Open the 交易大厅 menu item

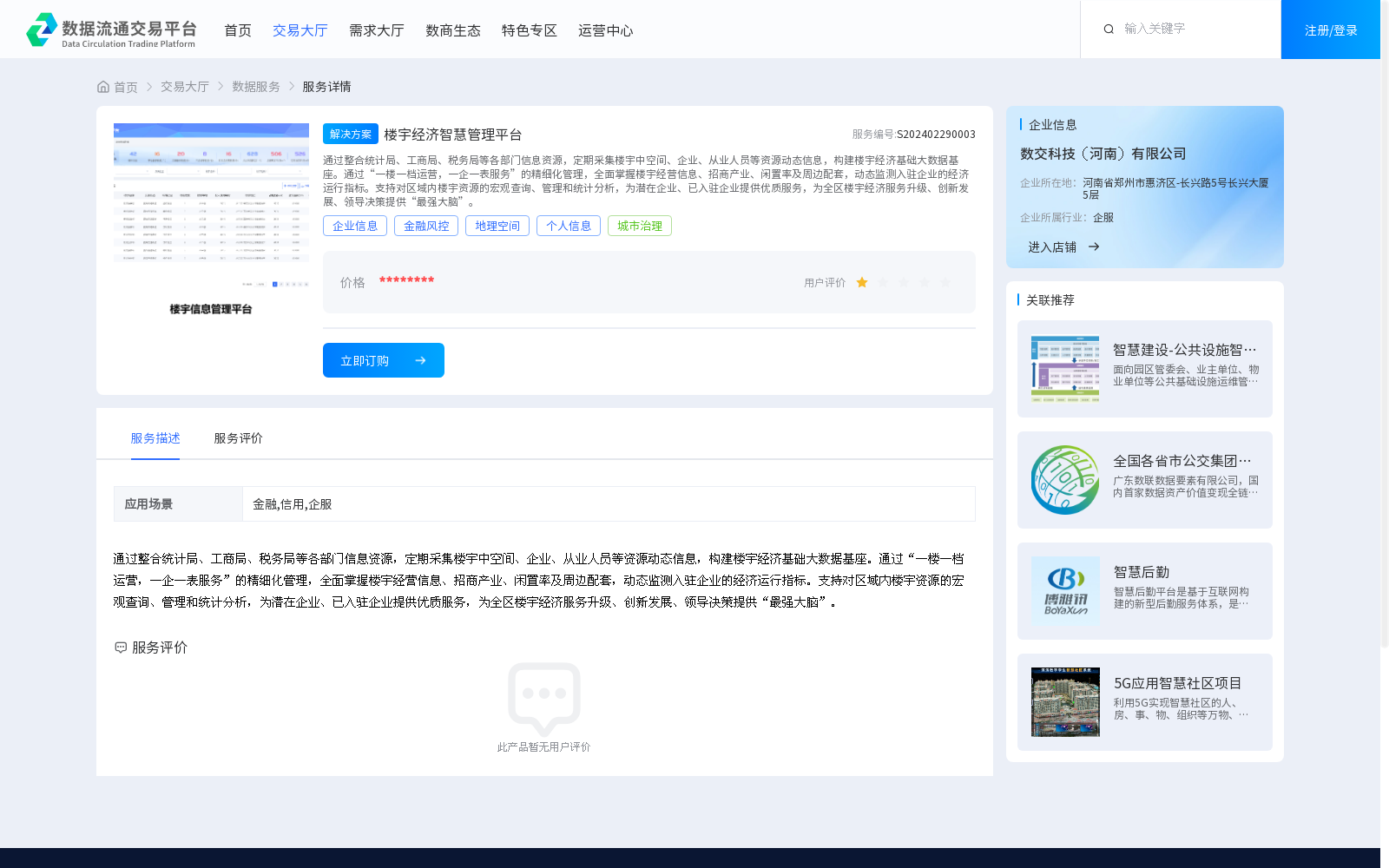point(300,30)
